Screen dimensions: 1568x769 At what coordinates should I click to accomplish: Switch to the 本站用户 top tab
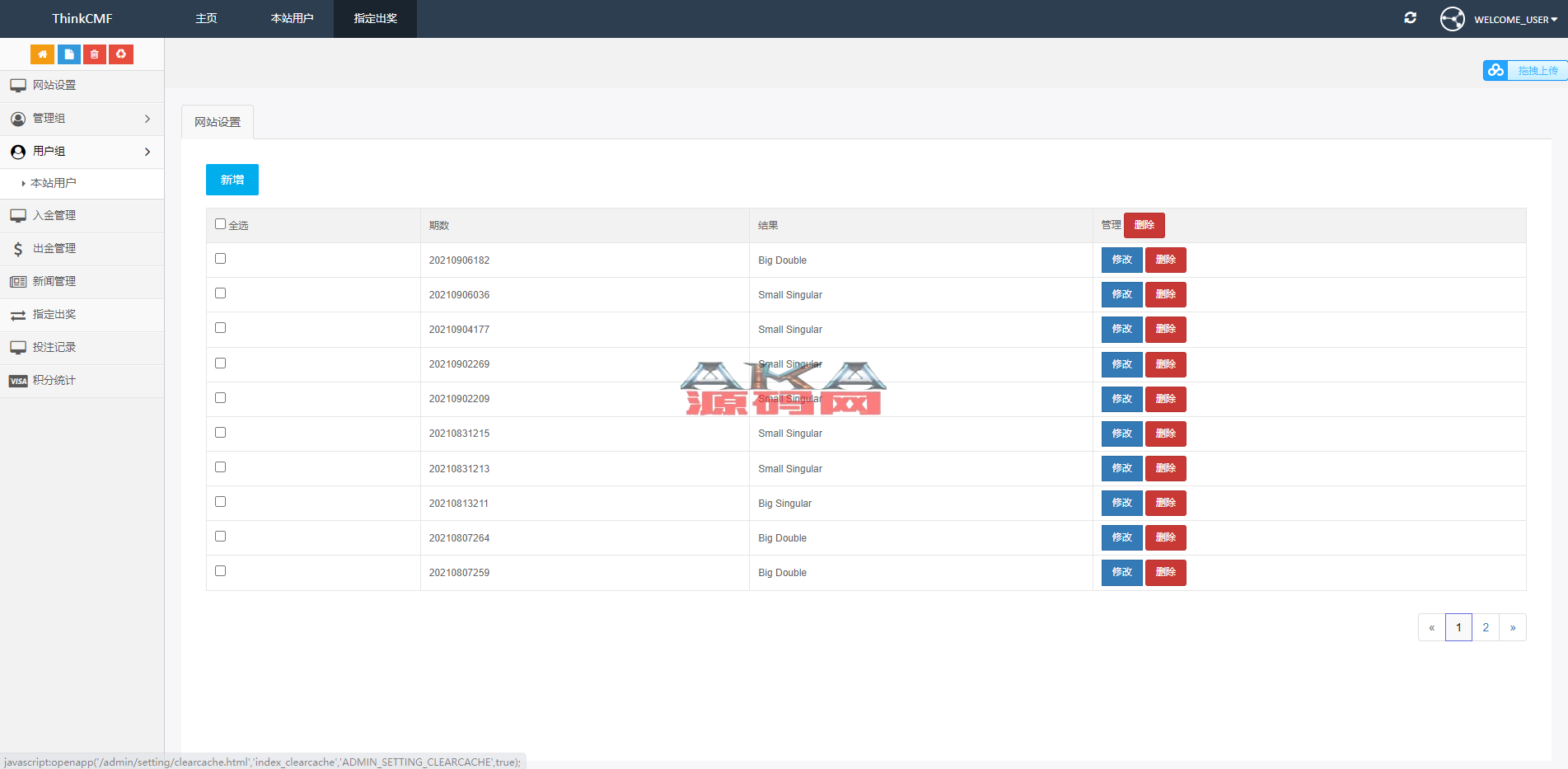click(x=292, y=19)
